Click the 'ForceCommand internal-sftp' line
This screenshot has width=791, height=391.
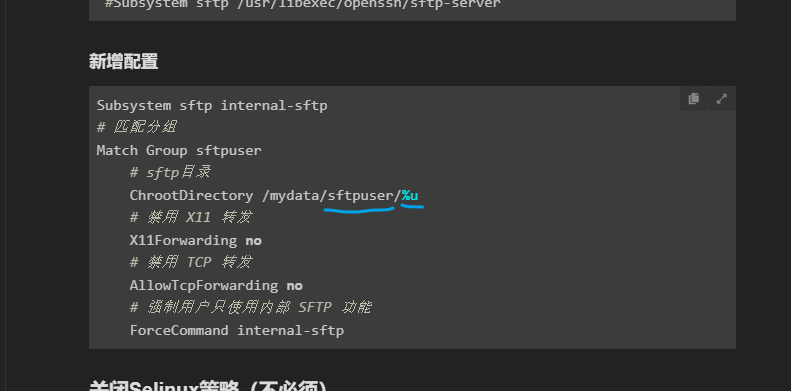pyautogui.click(x=237, y=330)
